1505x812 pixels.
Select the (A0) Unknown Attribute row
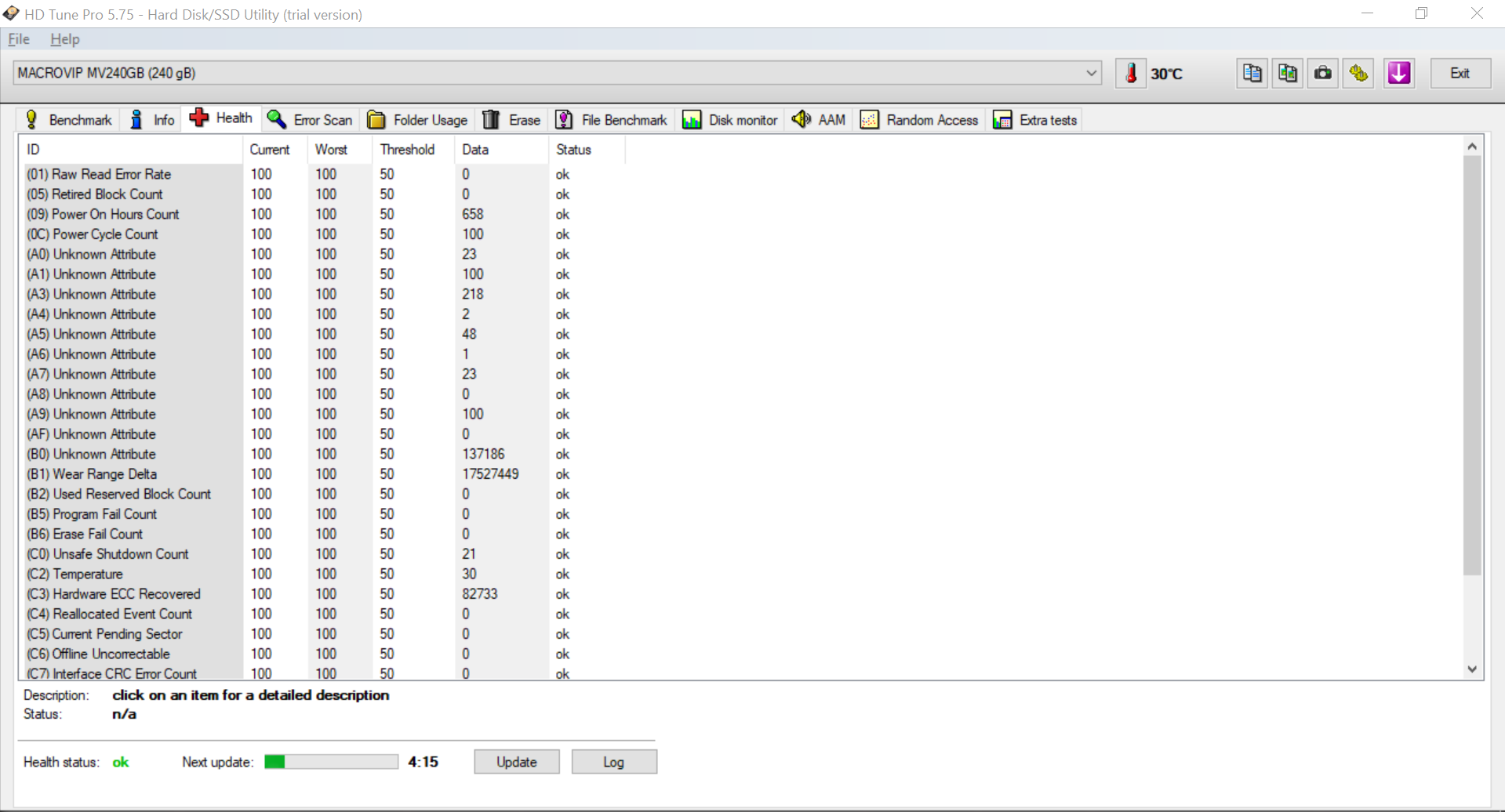(322, 254)
